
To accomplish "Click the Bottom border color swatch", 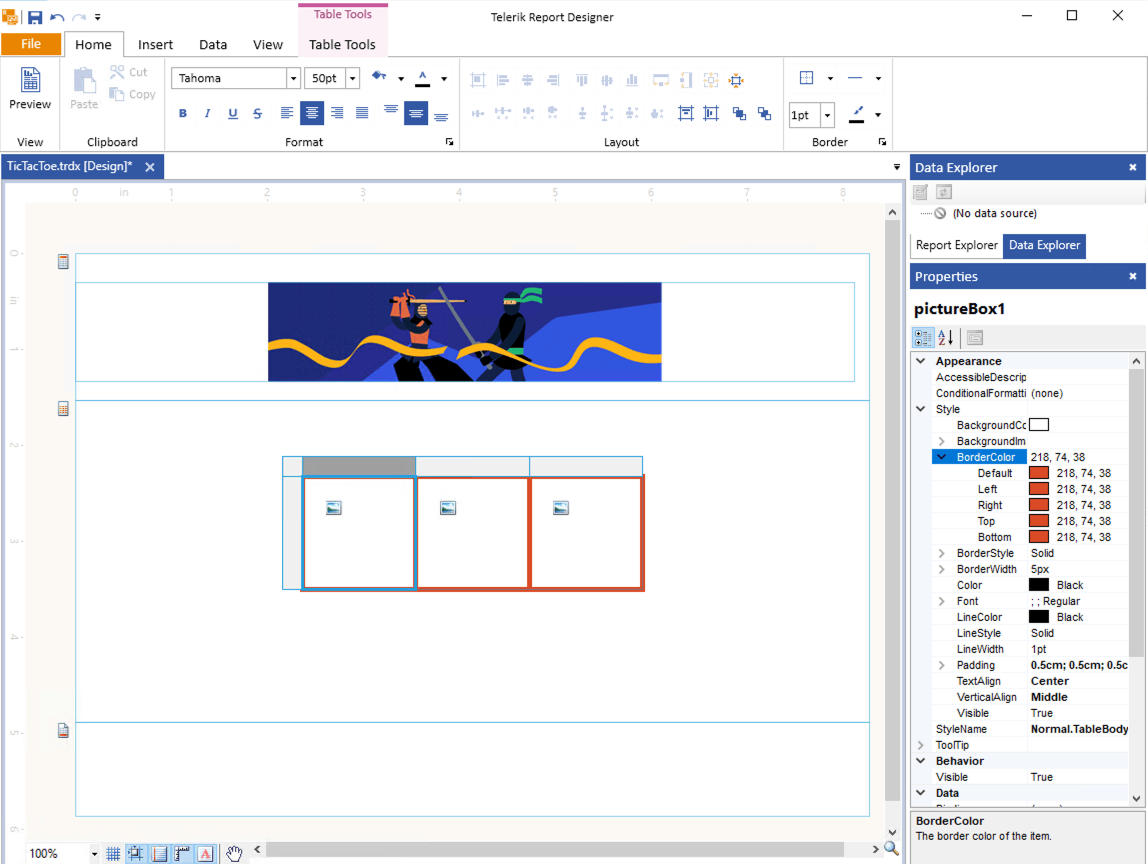I will pyautogui.click(x=1039, y=537).
